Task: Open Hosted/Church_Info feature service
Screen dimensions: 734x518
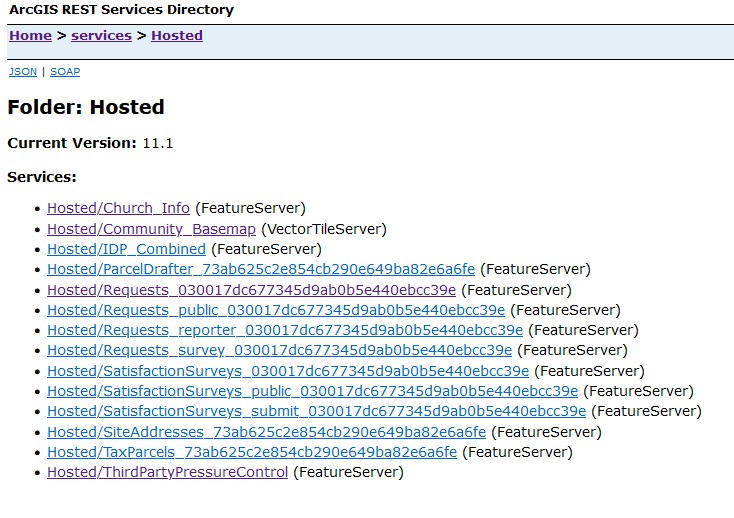Action: [x=118, y=208]
